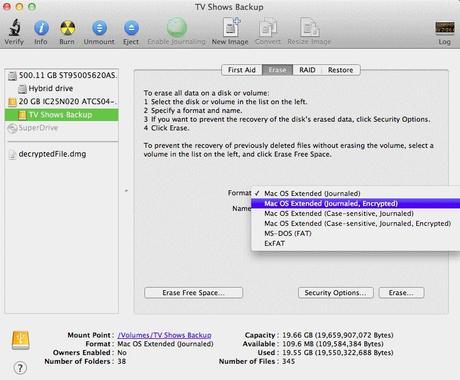Click the Convert toolbar icon
Screen dimensions: 460x380
(268, 27)
